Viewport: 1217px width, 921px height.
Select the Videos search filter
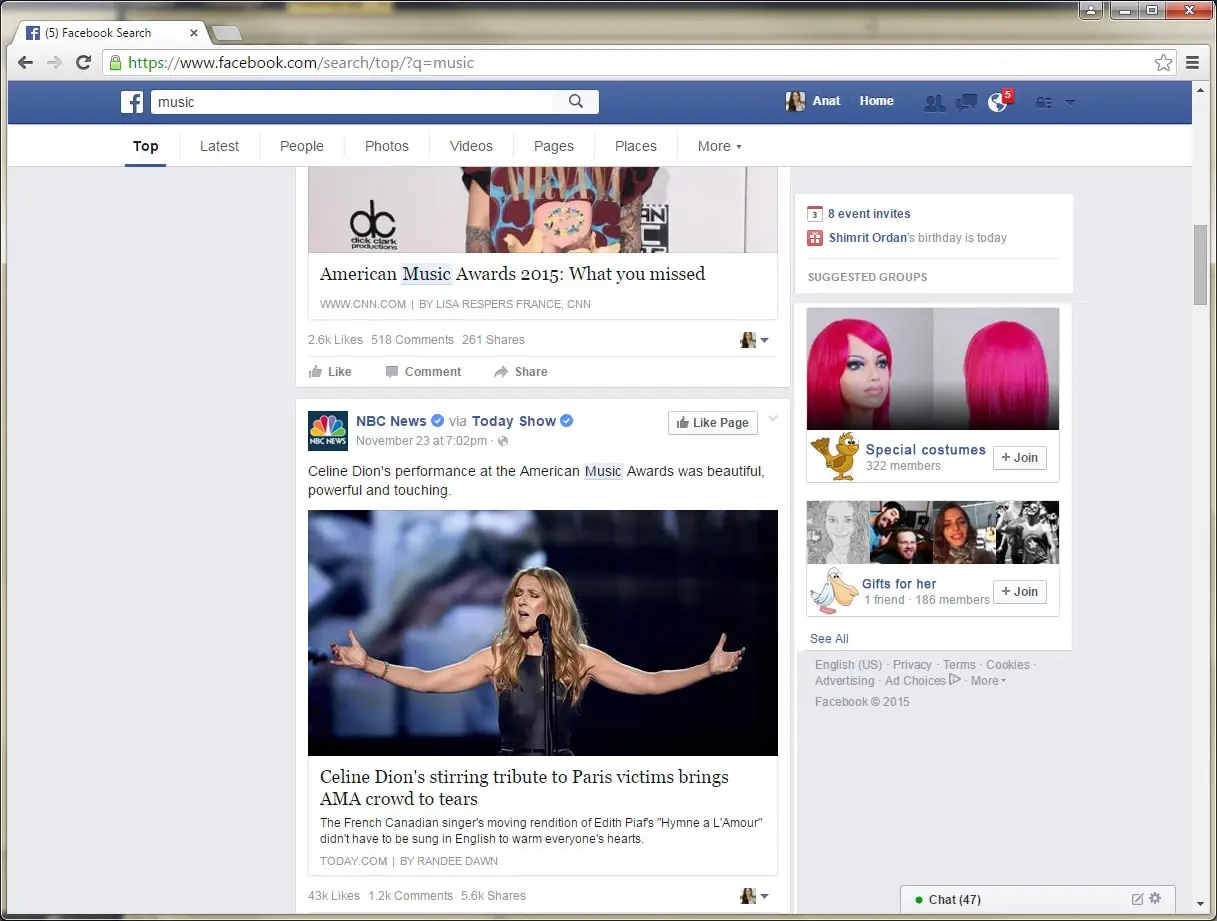471,146
